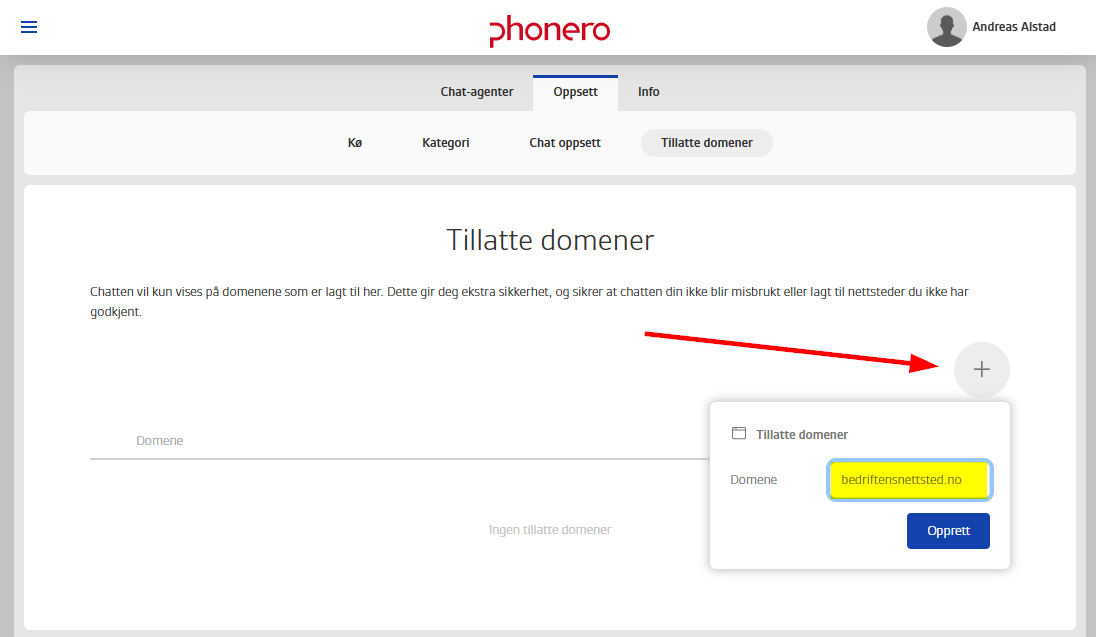Screen dimensions: 1096x637
Task: Open Andreas Alstad's profile avatar
Action: point(946,27)
